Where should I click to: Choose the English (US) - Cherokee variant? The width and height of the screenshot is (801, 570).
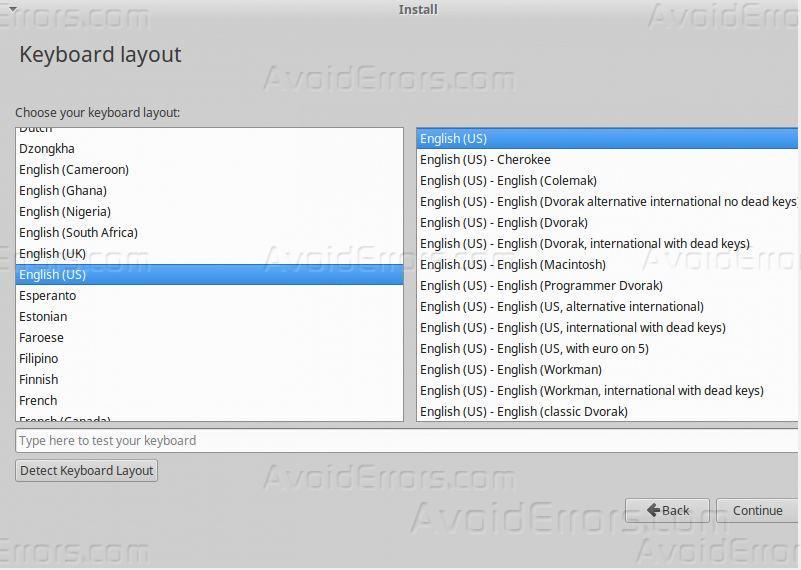pos(485,159)
